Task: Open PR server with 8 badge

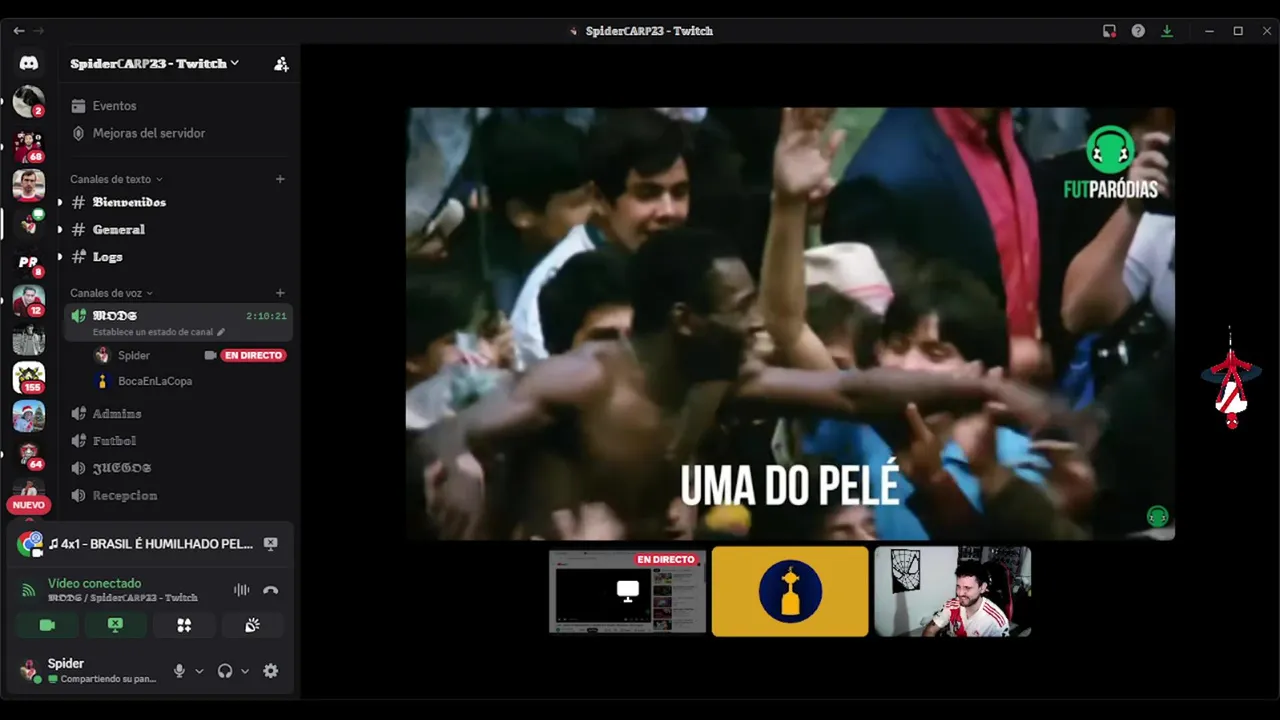Action: point(29,262)
